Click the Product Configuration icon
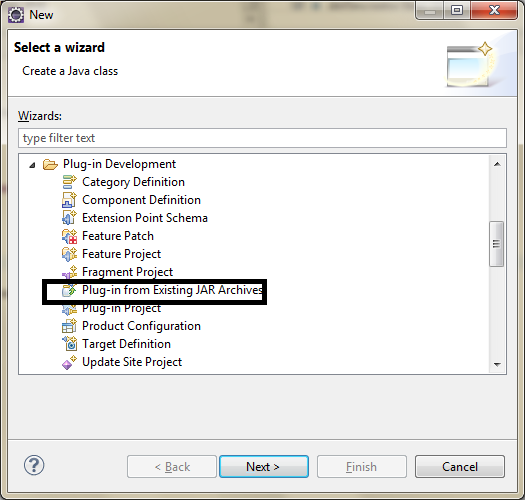The width and height of the screenshot is (525, 500). pyautogui.click(x=69, y=326)
